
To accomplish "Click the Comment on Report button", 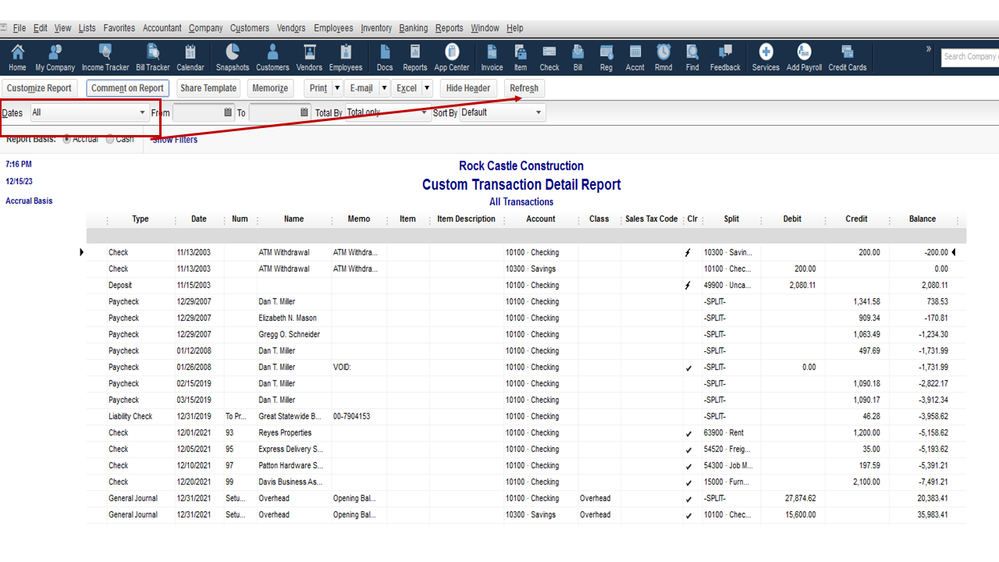I will pyautogui.click(x=127, y=88).
